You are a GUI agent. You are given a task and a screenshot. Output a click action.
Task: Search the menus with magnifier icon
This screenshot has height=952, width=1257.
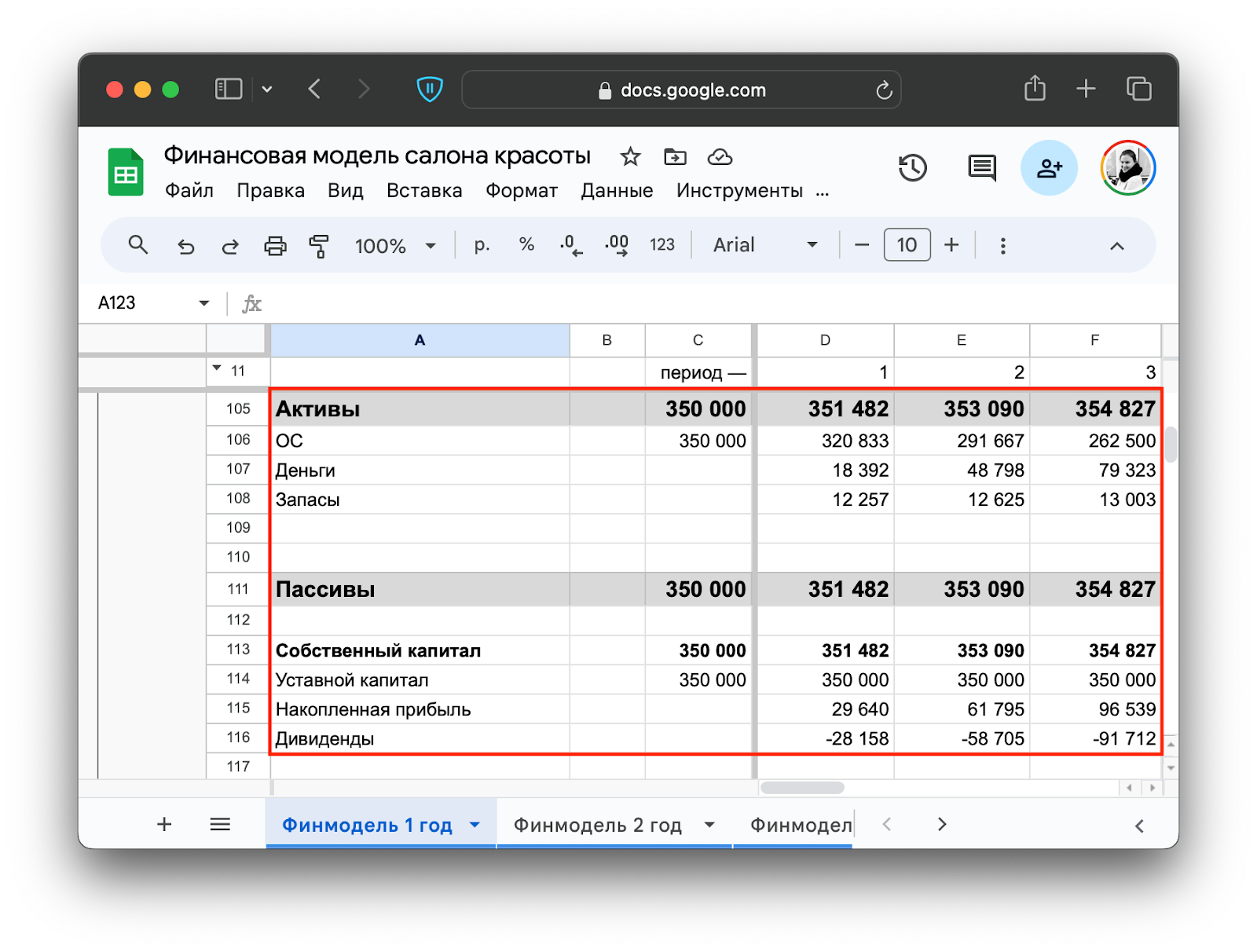tap(138, 245)
